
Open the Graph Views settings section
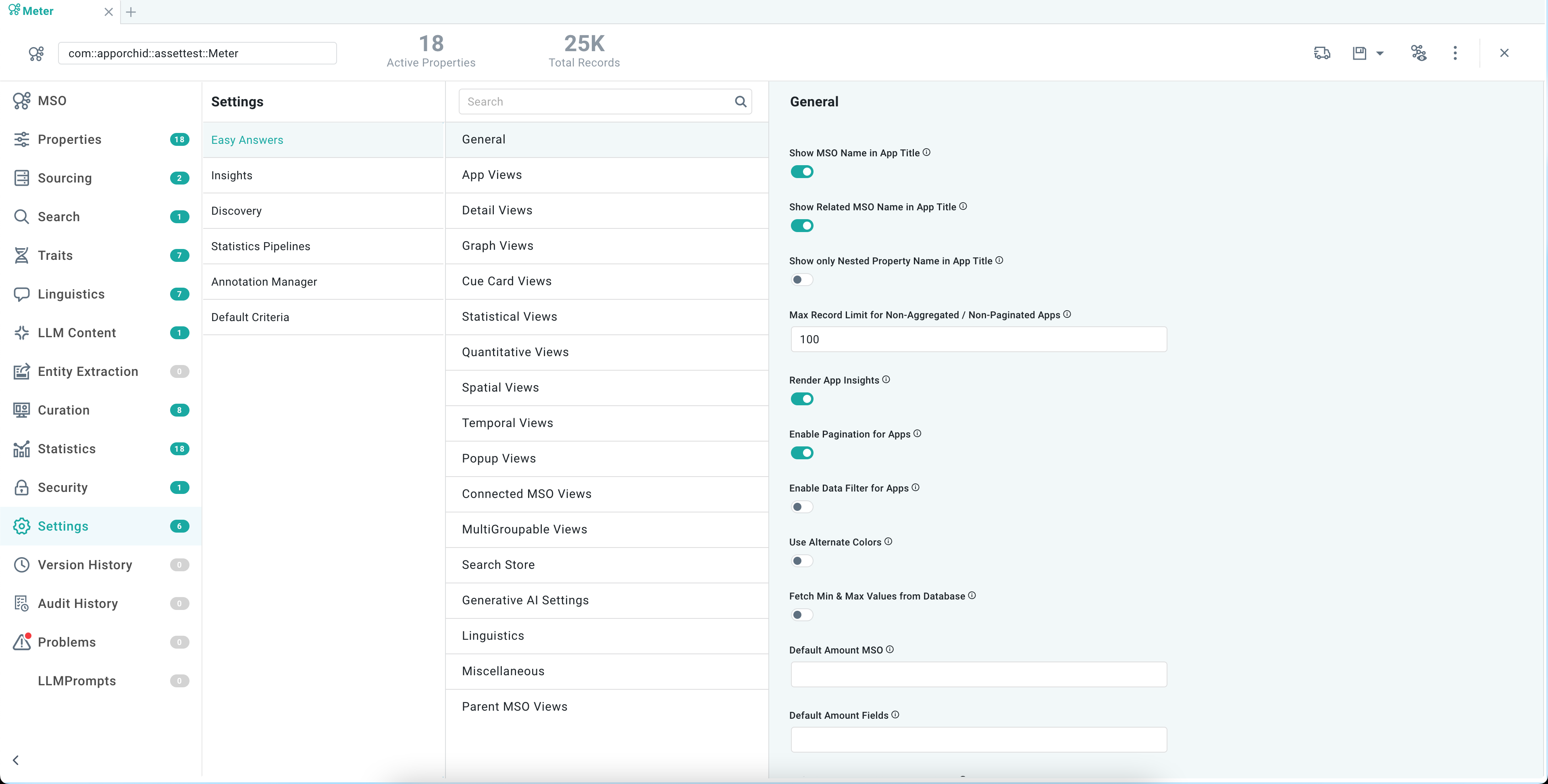497,245
